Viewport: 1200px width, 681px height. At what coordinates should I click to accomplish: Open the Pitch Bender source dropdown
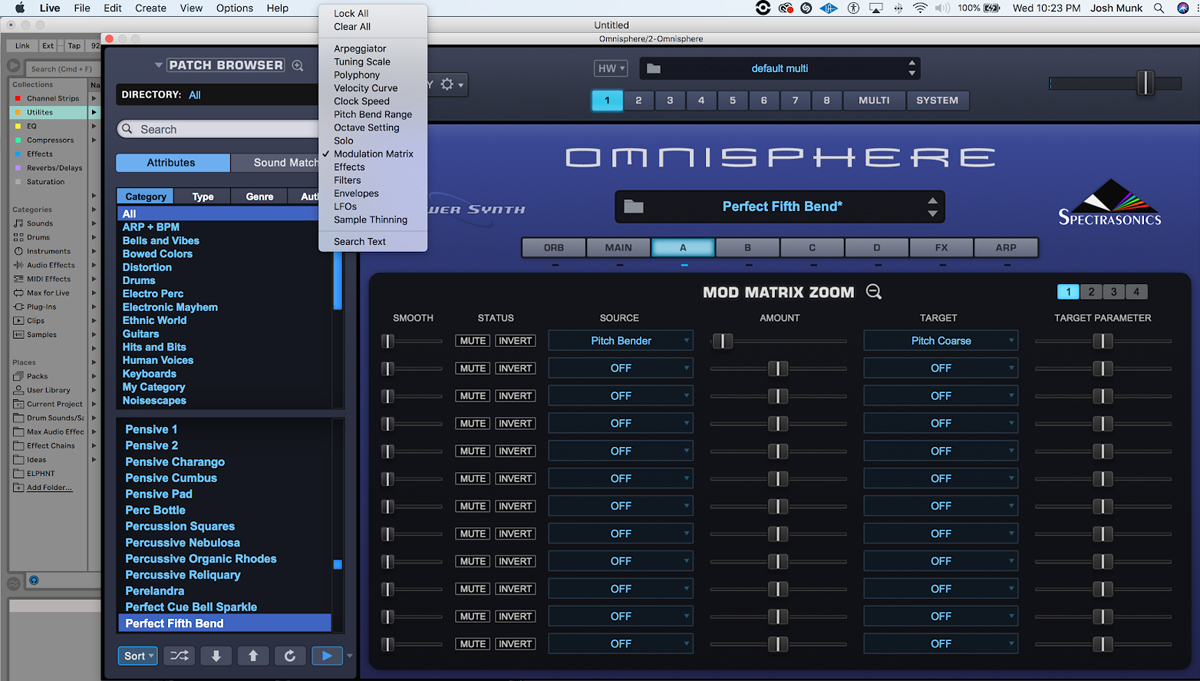621,341
